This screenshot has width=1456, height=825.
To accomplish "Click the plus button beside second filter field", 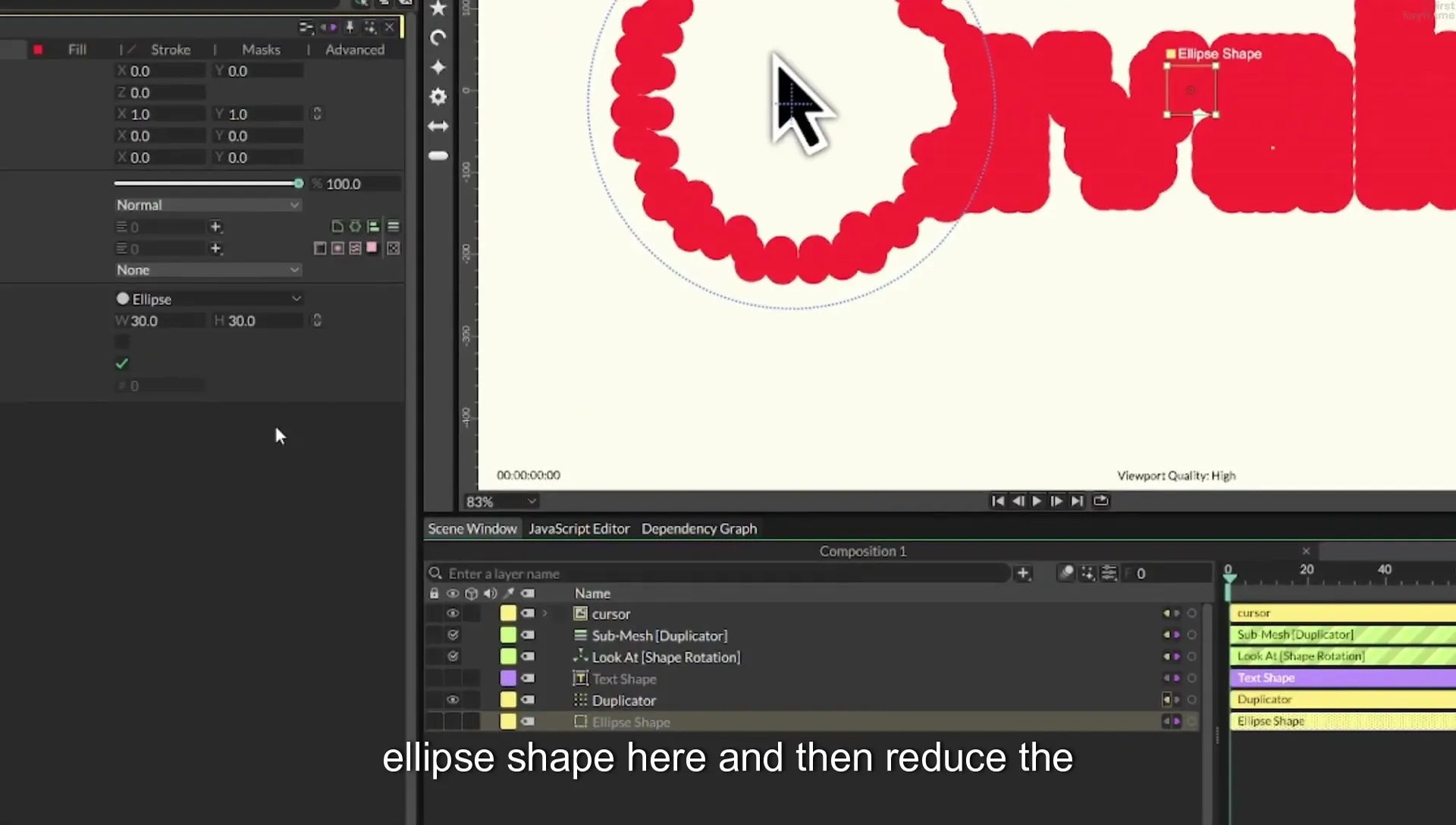I will point(216,249).
